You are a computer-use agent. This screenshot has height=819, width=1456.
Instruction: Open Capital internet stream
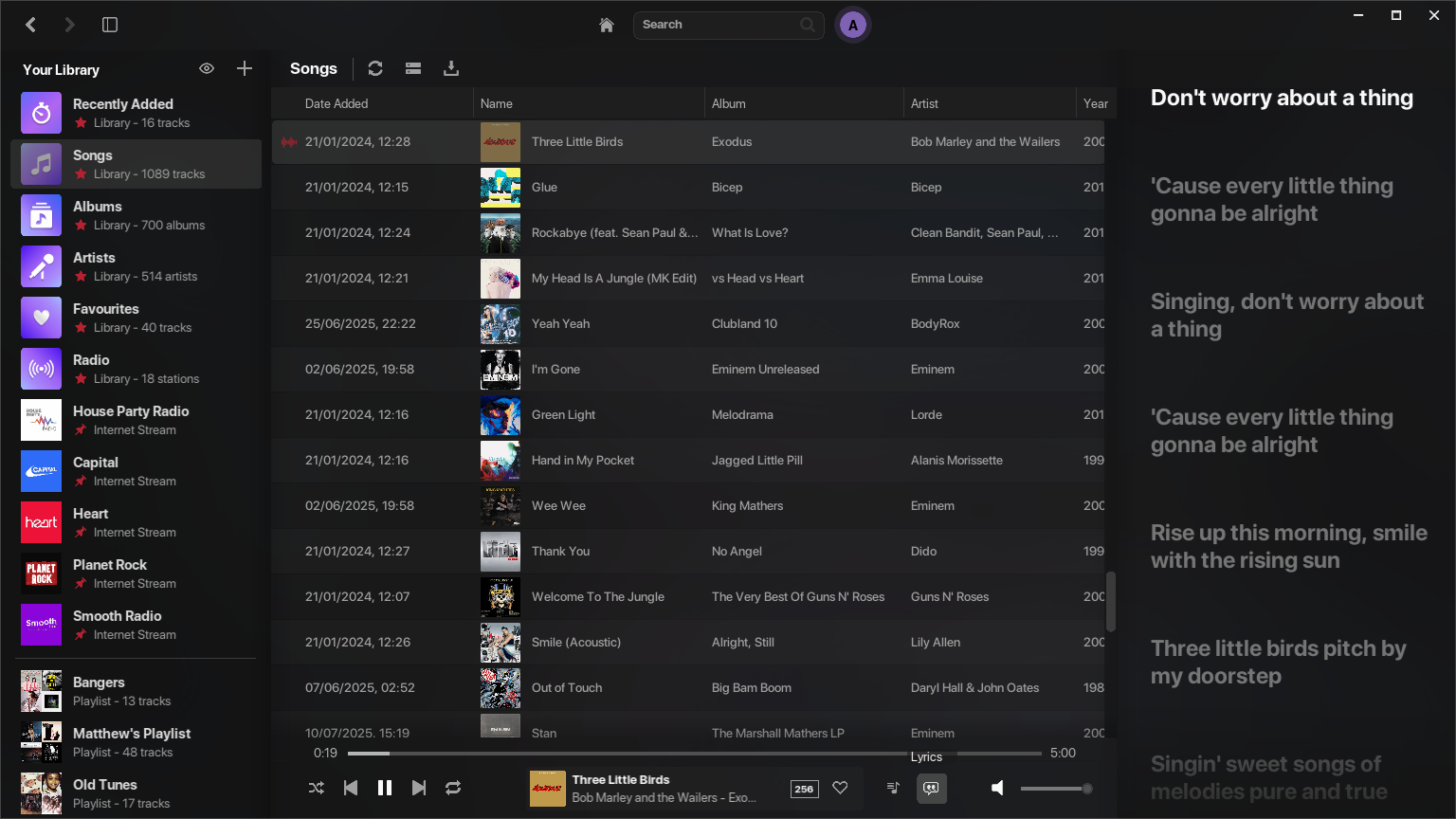(x=136, y=471)
